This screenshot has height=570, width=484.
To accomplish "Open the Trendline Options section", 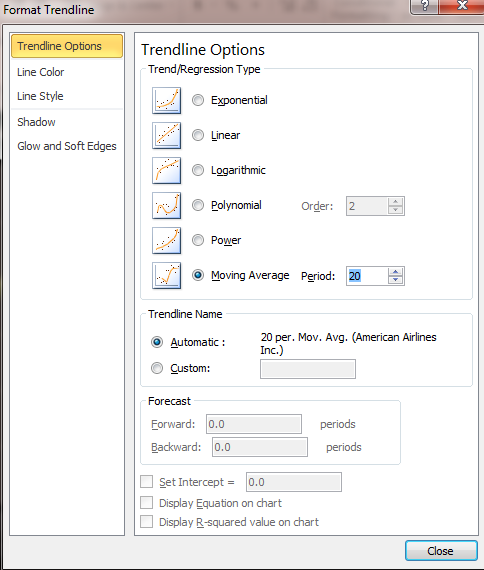I will pos(67,46).
